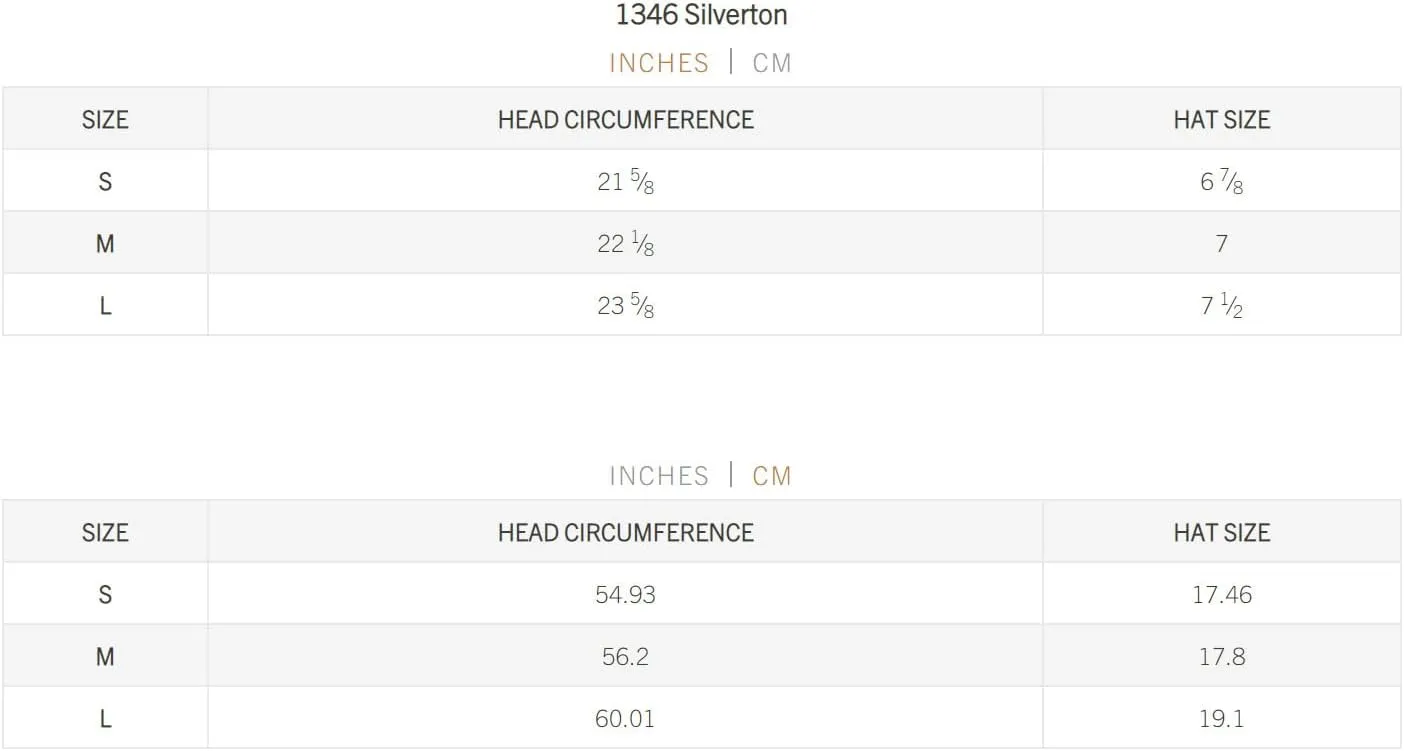Select the highlighted CM tab above the bottom table
This screenshot has width=1404, height=751.
point(772,476)
